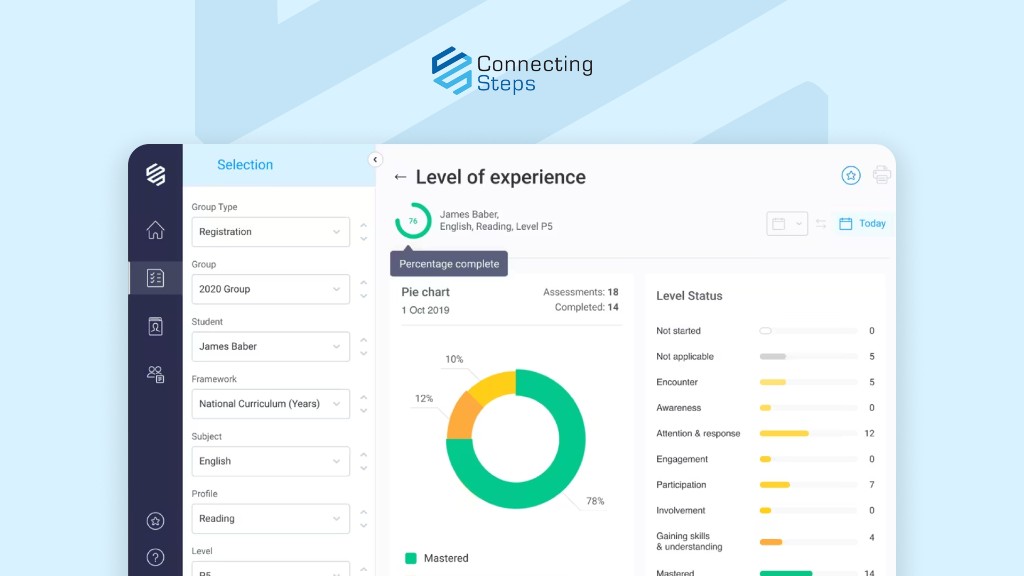Click the 'Completed: 14' text

coord(586,307)
